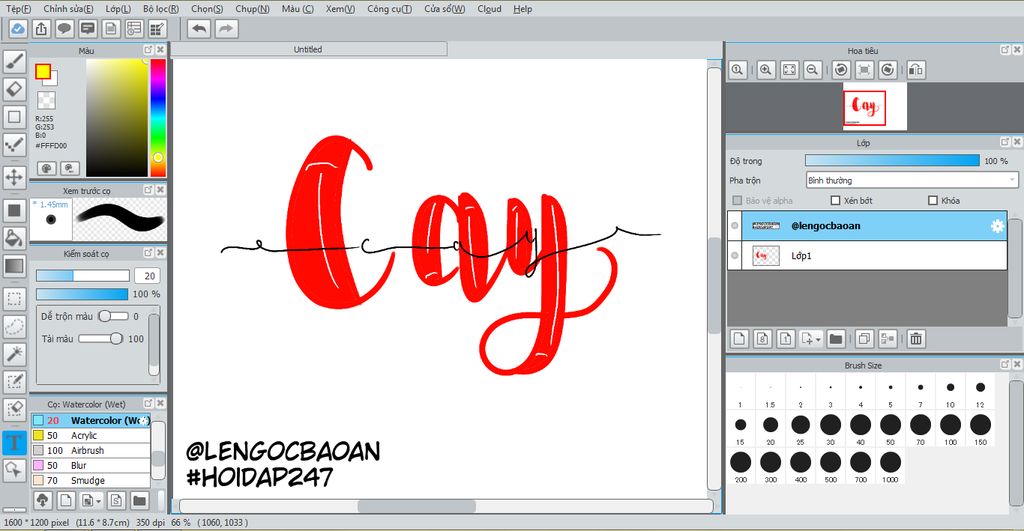Switch to the Untitled canvas tab
Screen dimensions: 1024x531
(x=308, y=49)
